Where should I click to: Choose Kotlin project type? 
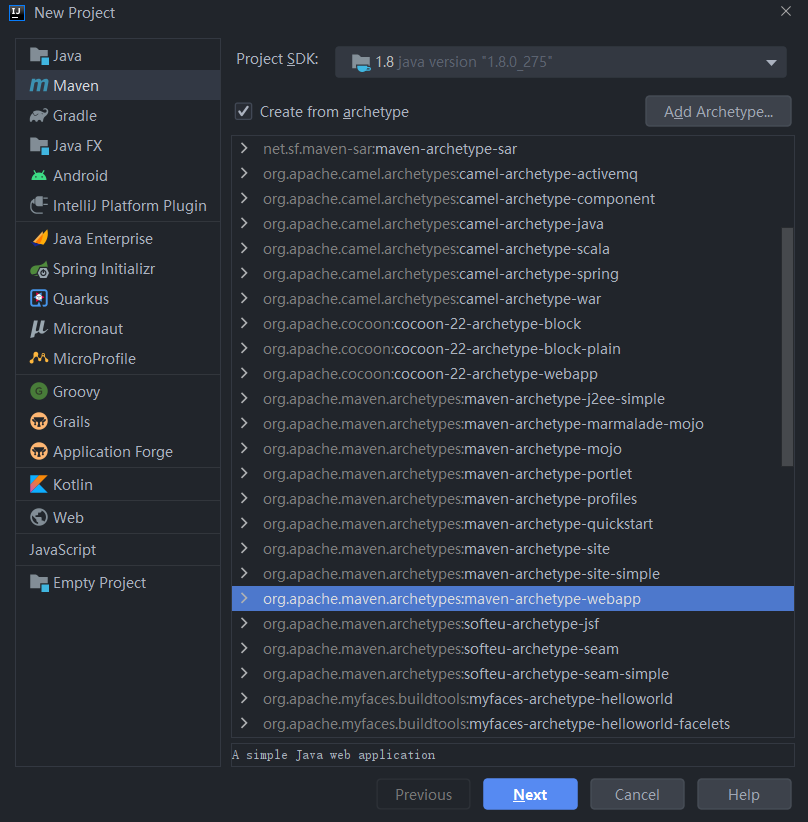point(118,484)
